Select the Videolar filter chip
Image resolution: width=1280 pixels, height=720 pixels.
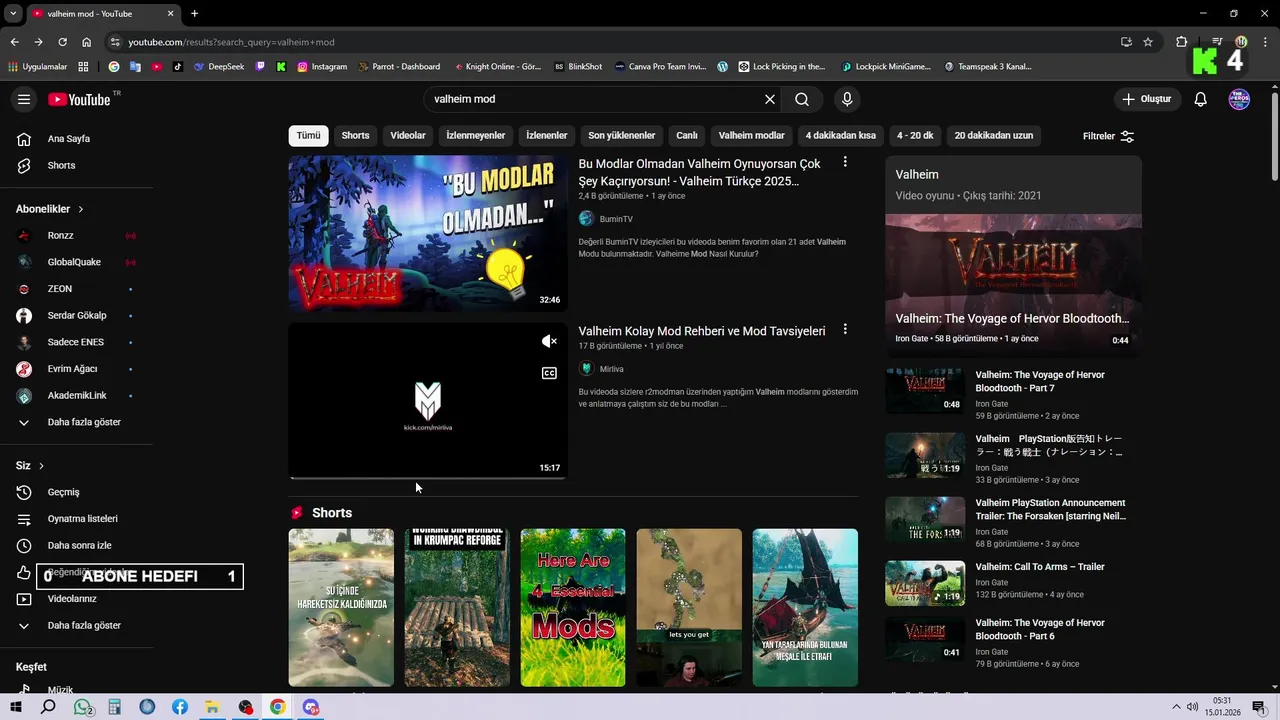point(408,136)
